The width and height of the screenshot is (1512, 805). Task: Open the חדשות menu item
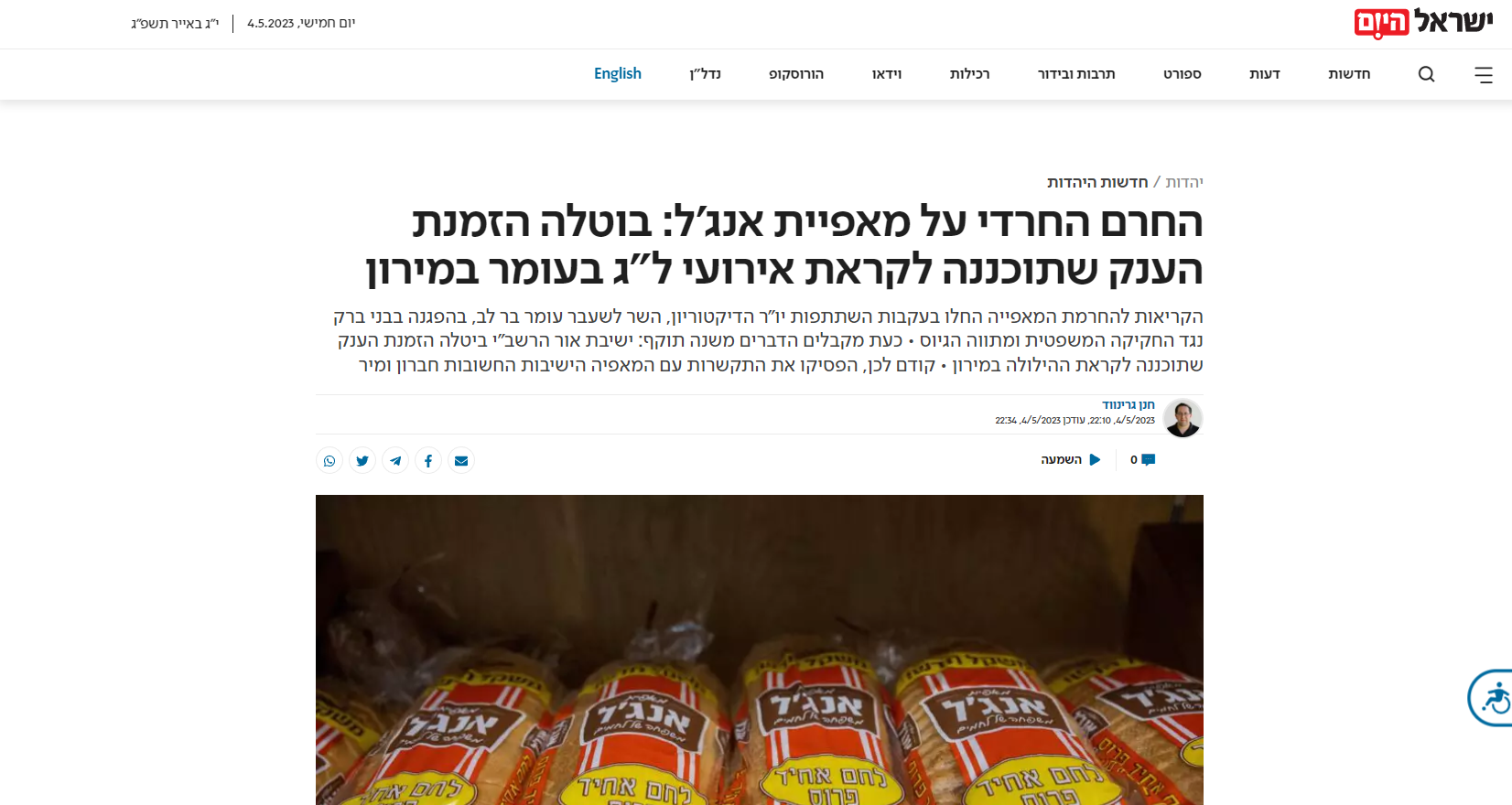[1349, 74]
